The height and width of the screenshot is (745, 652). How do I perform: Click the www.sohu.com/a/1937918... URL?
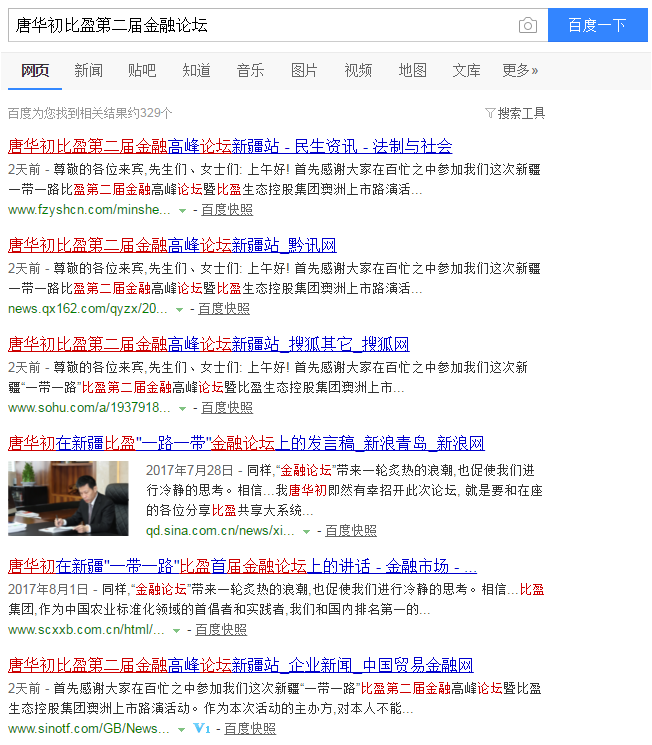[x=89, y=408]
